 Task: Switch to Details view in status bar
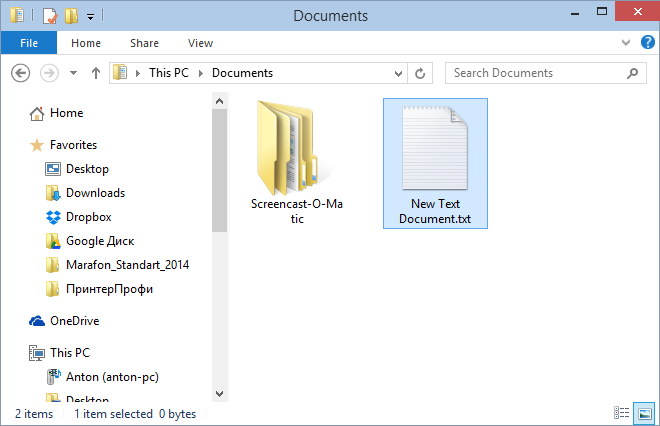coord(621,413)
